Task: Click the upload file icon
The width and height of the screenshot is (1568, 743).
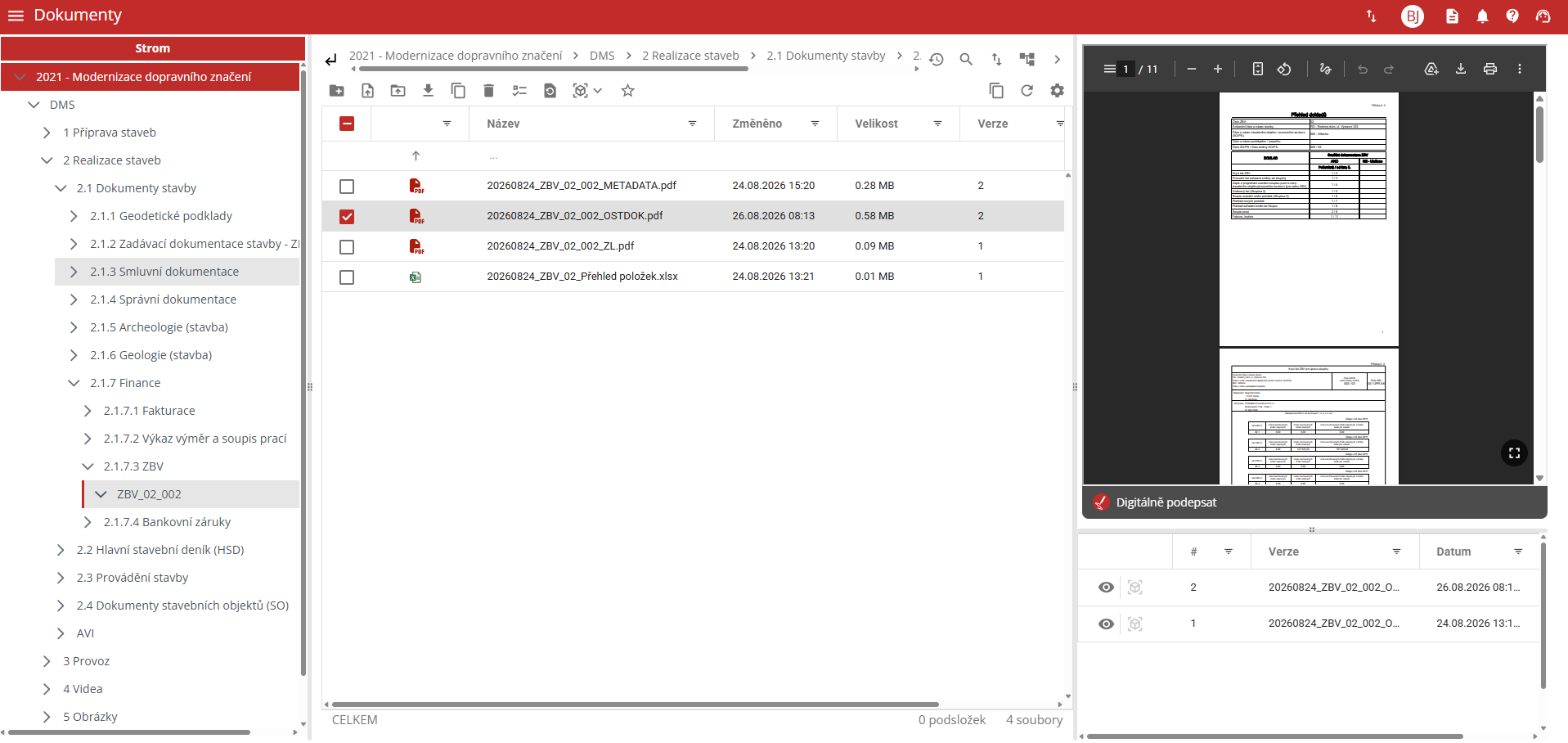Action: click(367, 91)
